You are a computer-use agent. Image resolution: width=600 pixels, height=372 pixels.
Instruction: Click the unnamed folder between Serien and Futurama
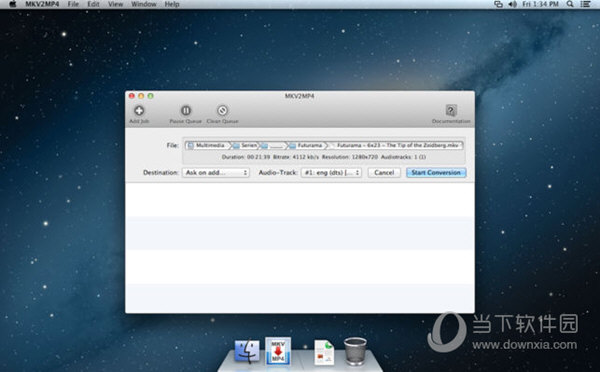[x=273, y=145]
